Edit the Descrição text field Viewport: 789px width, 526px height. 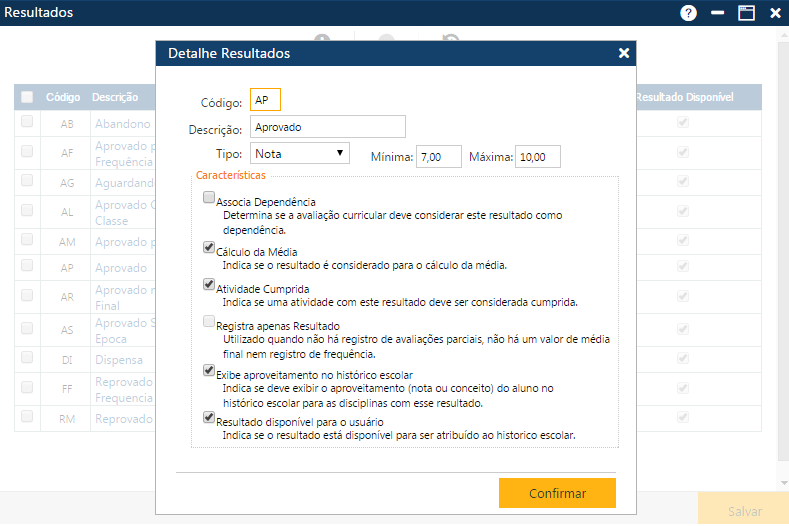point(327,127)
